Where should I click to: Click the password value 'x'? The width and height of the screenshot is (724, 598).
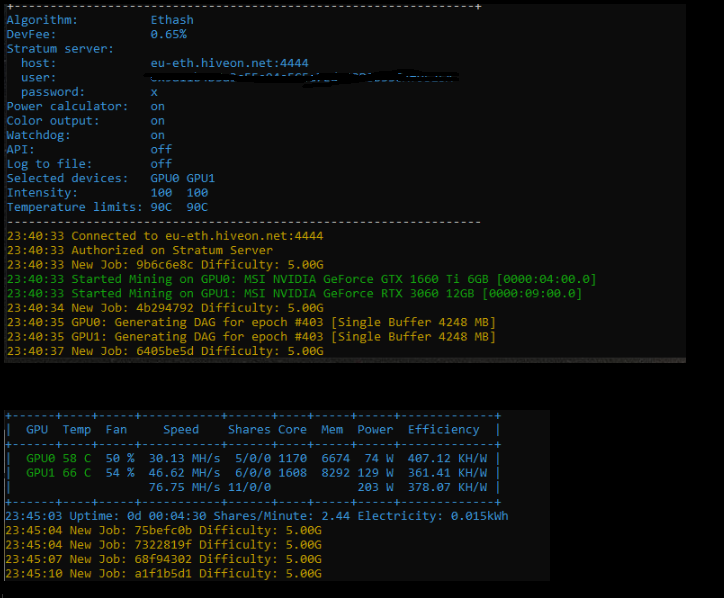pyautogui.click(x=154, y=92)
